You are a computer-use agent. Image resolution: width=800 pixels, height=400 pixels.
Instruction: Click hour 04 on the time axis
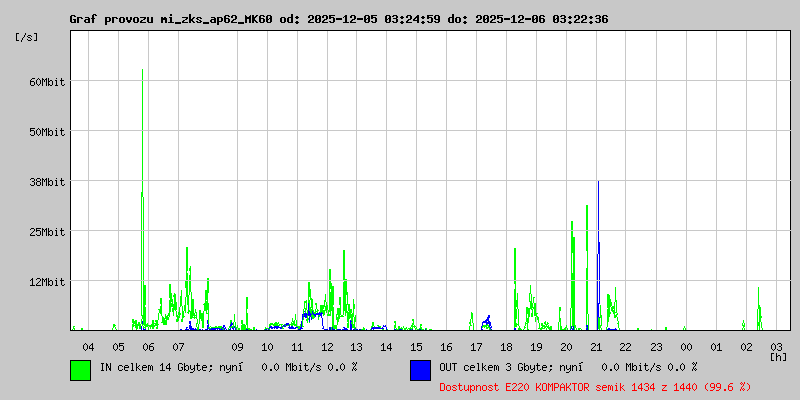[x=88, y=346]
